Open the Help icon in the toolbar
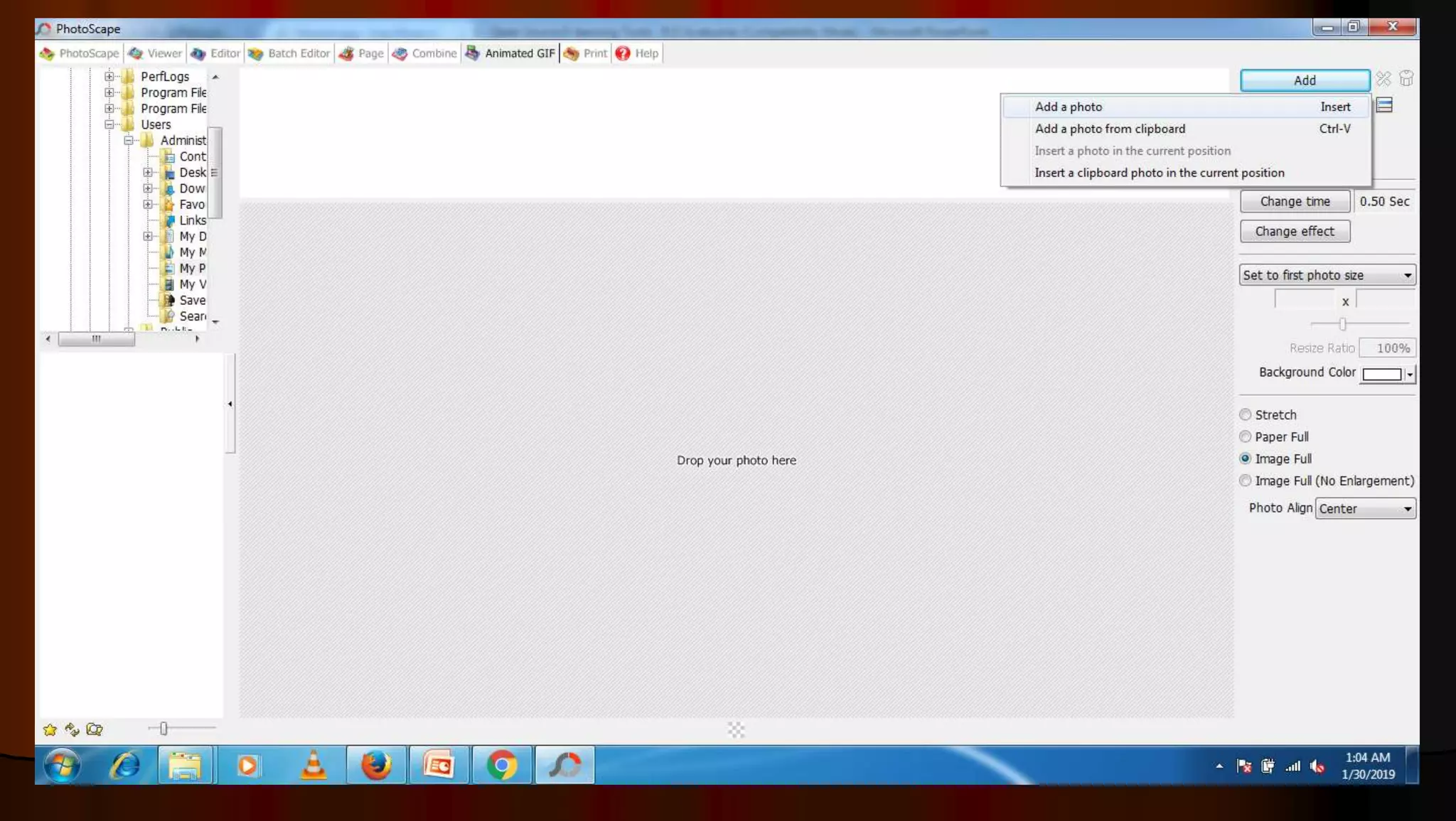Image resolution: width=1456 pixels, height=821 pixels. [x=623, y=53]
